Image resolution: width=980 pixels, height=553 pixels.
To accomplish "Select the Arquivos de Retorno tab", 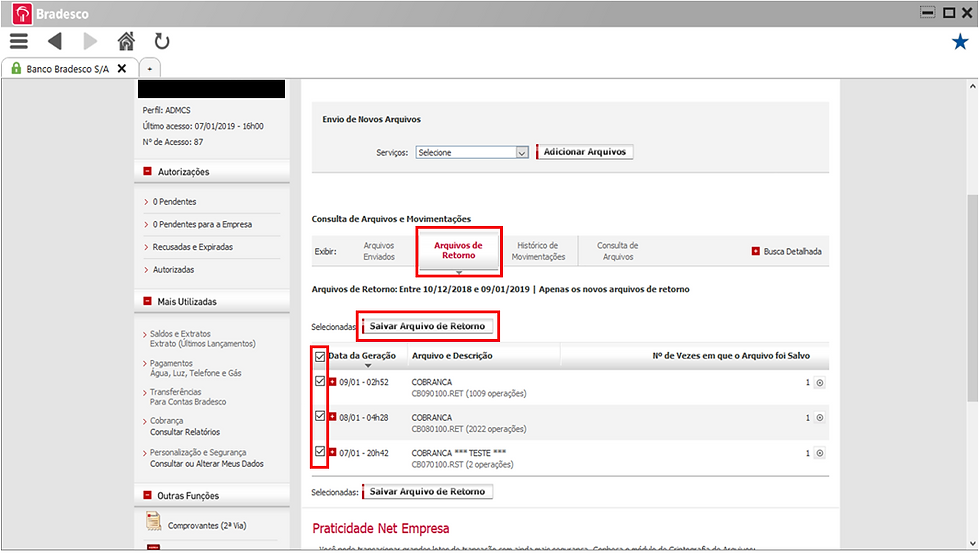I will pyautogui.click(x=458, y=251).
